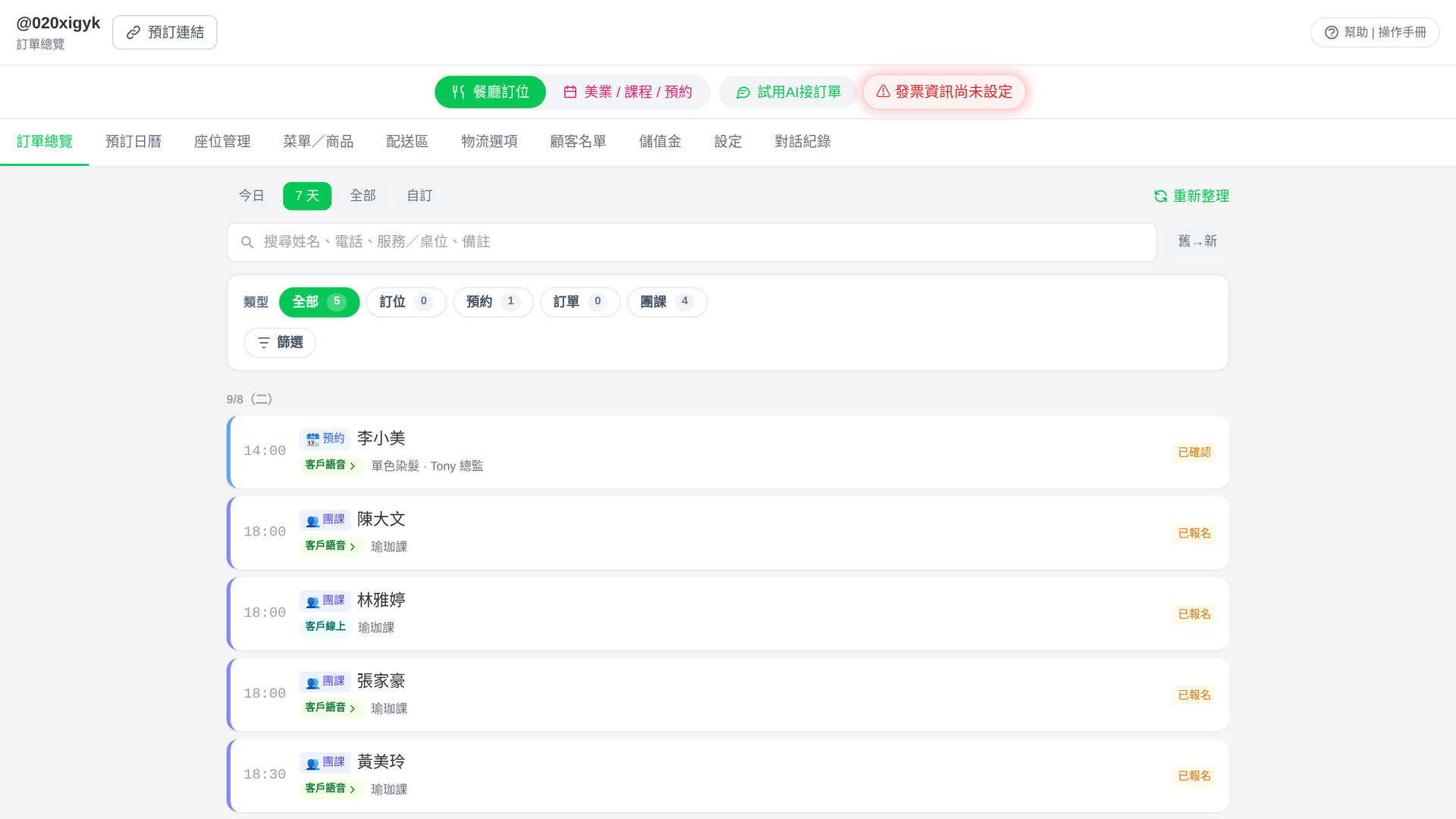Image resolution: width=1456 pixels, height=819 pixels.
Task: Expand 客戶語音 chevron for 陳大文
Action: tap(353, 547)
